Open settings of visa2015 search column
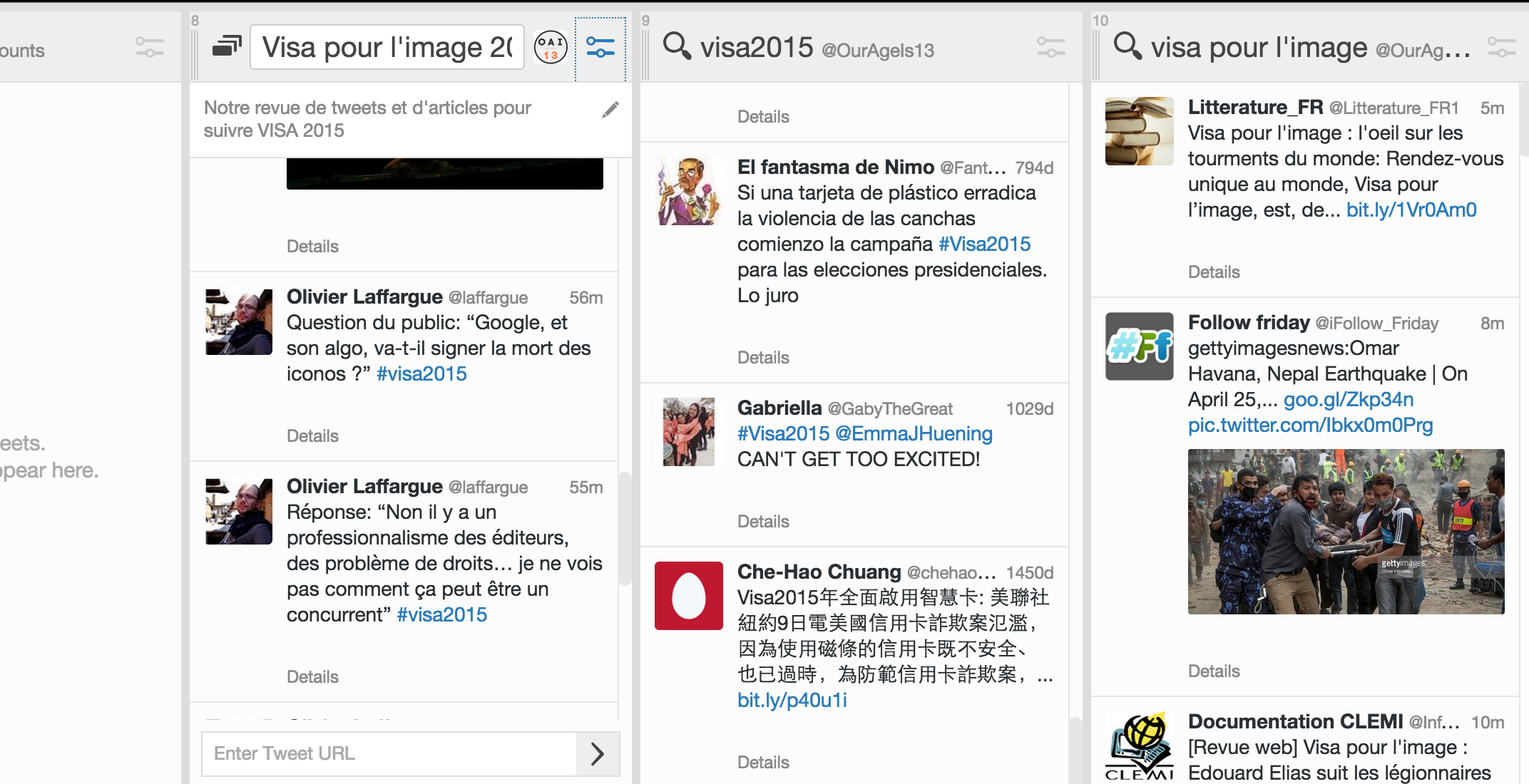Image resolution: width=1529 pixels, height=784 pixels. (1050, 48)
